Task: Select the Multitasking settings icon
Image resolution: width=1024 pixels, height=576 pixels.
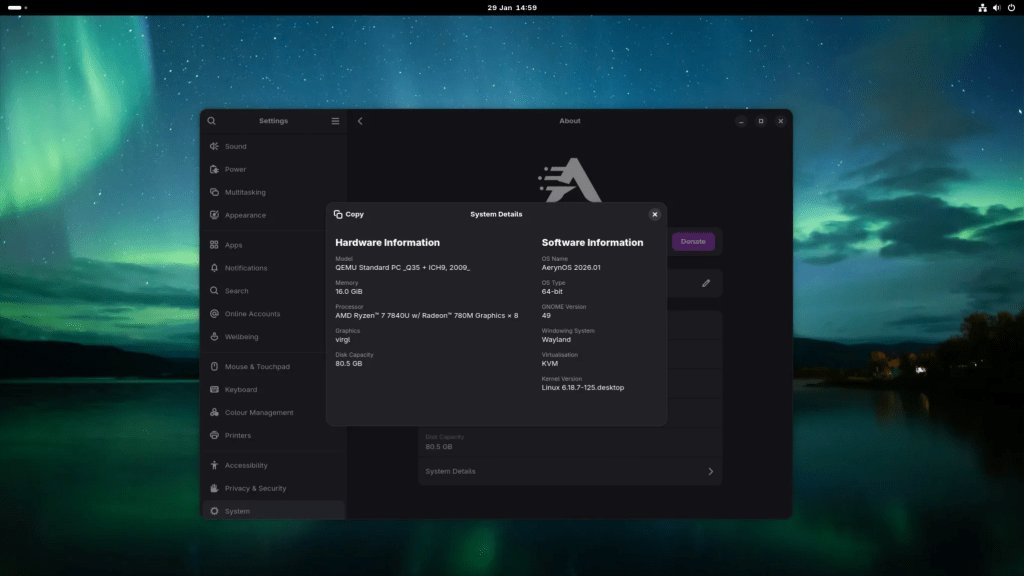Action: [213, 191]
